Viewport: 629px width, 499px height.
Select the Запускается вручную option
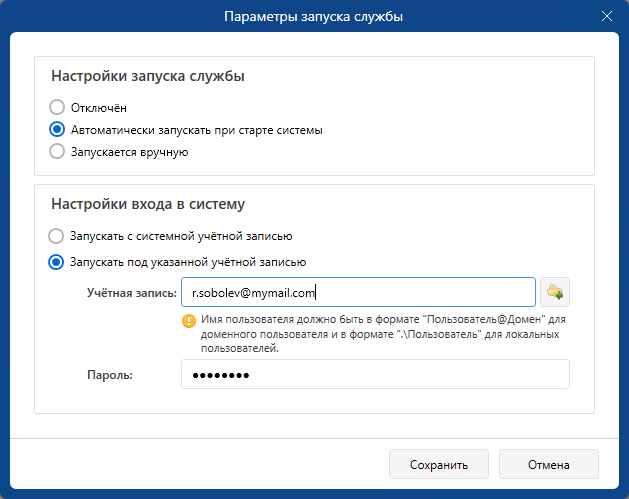pyautogui.click(x=57, y=152)
